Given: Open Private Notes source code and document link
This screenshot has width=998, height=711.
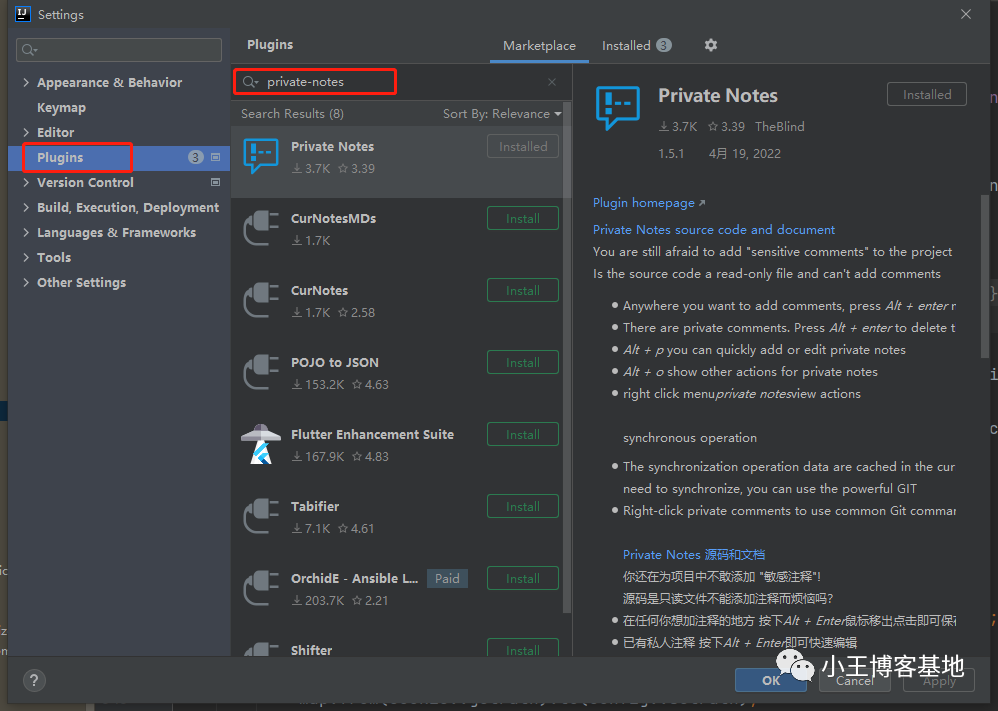Looking at the screenshot, I should (x=713, y=230).
